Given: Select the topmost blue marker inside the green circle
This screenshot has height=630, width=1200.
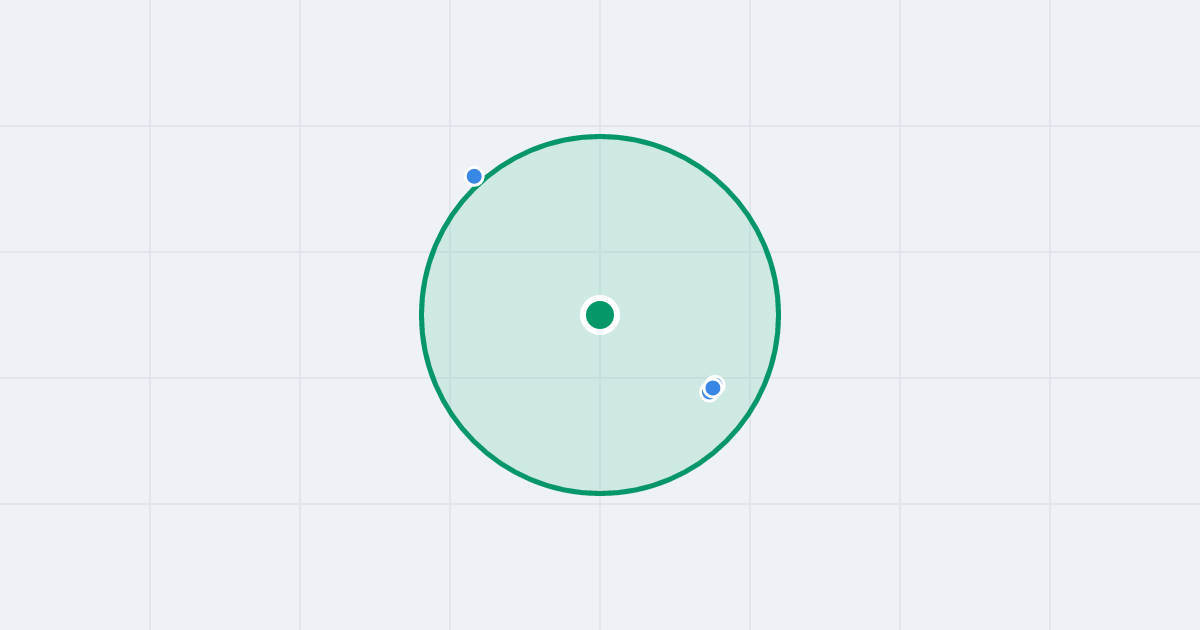Looking at the screenshot, I should pos(713,387).
